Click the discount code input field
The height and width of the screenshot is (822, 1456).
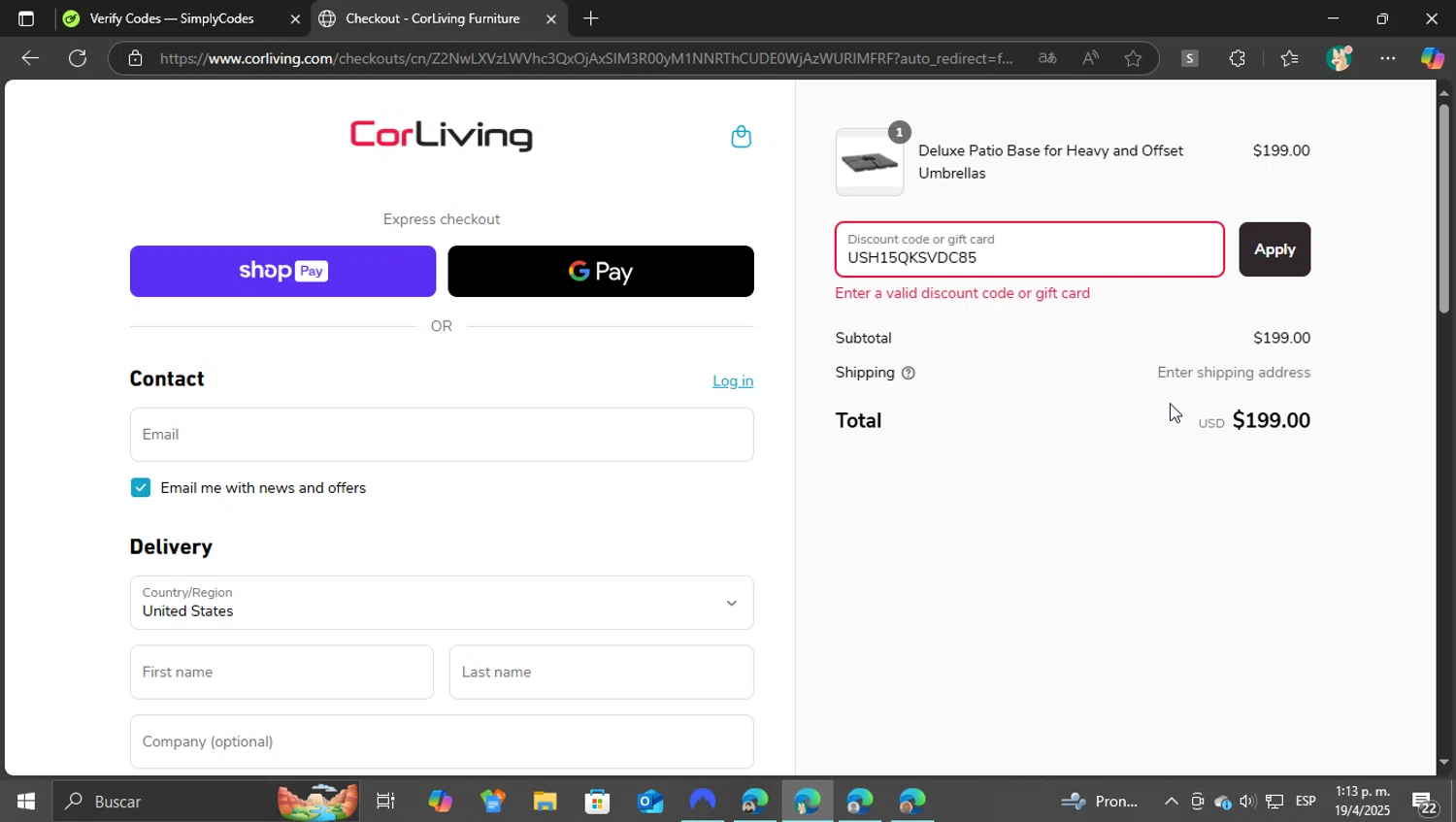pyautogui.click(x=1030, y=249)
